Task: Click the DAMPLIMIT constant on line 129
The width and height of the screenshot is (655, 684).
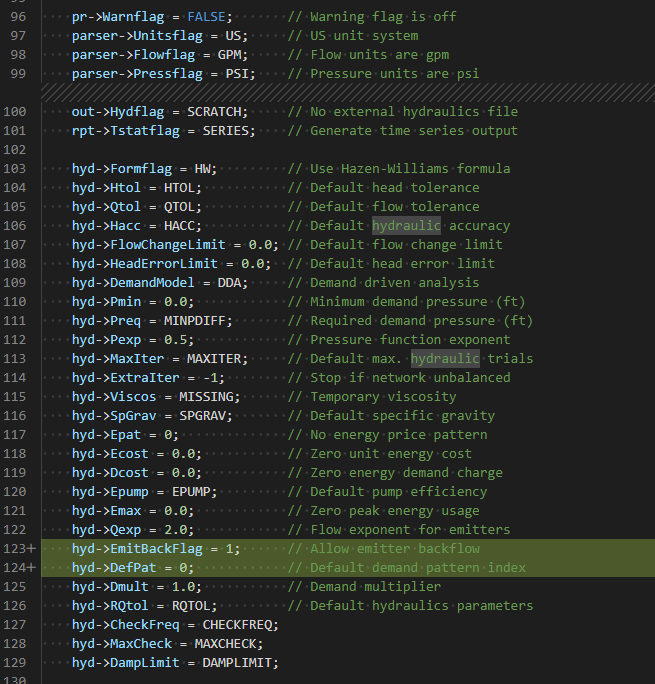Action: [237, 663]
